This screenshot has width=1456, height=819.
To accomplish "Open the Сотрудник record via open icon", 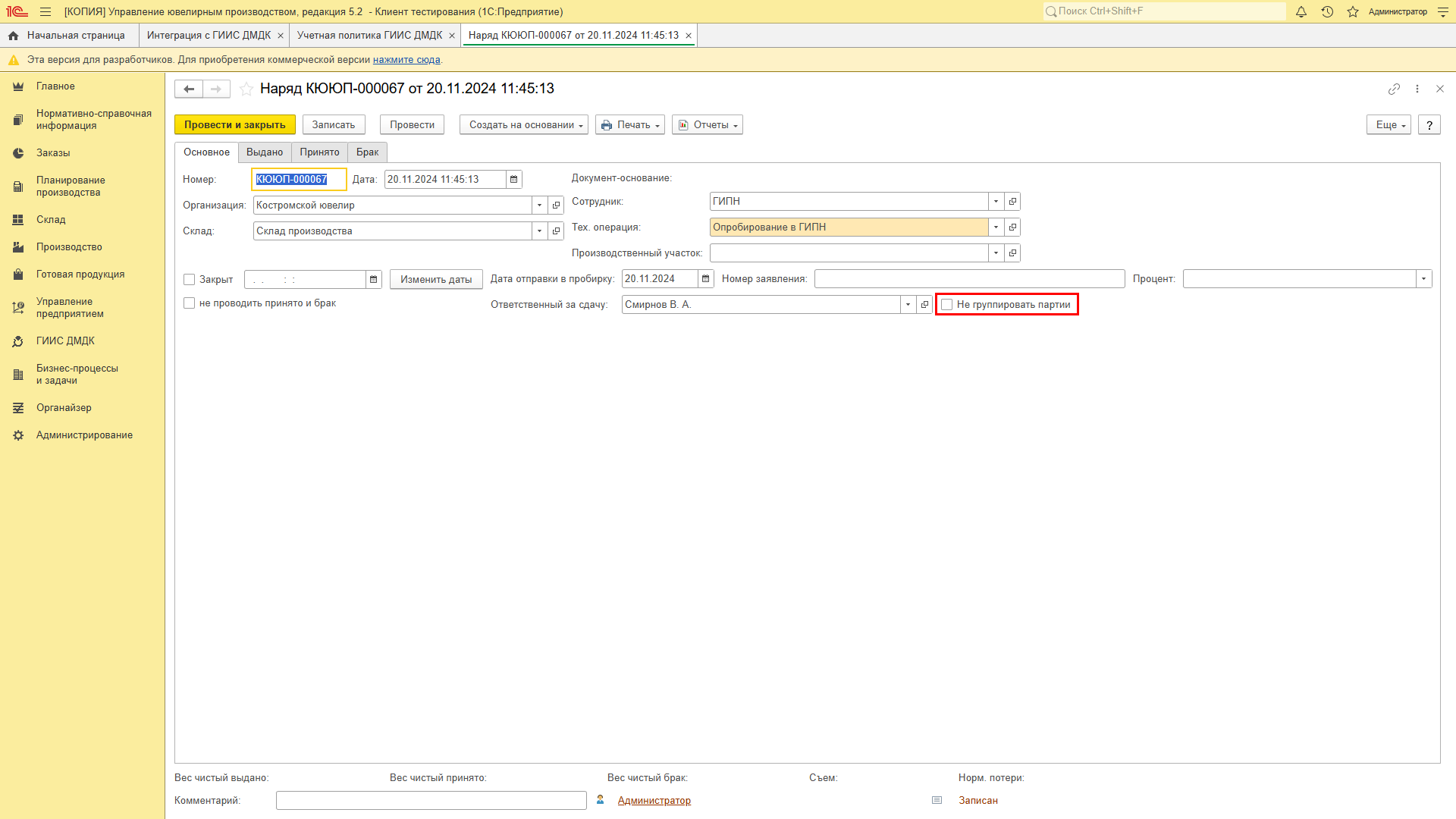I will [x=1012, y=202].
